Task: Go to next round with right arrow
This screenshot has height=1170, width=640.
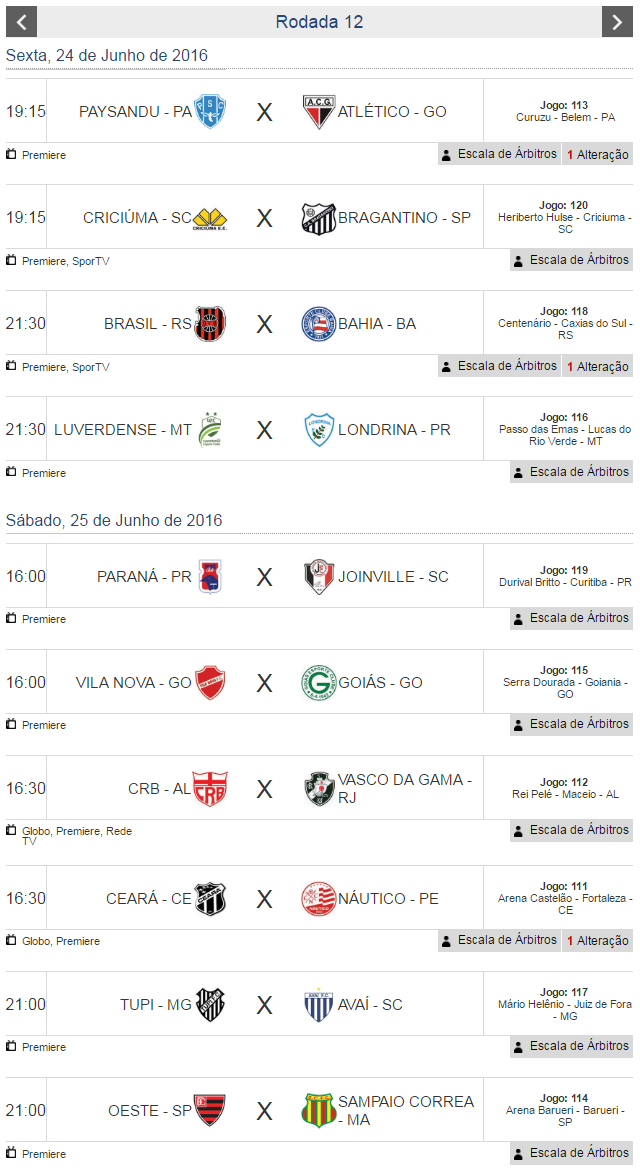Action: [617, 22]
